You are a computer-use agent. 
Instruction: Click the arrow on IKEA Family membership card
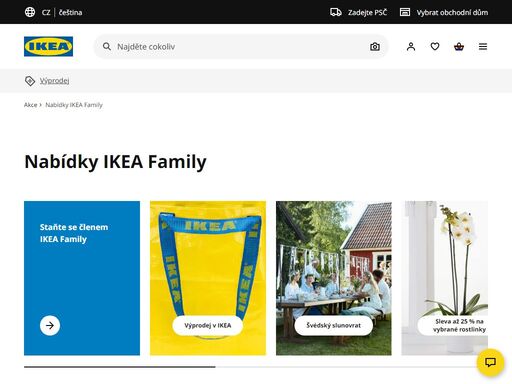coord(50,325)
